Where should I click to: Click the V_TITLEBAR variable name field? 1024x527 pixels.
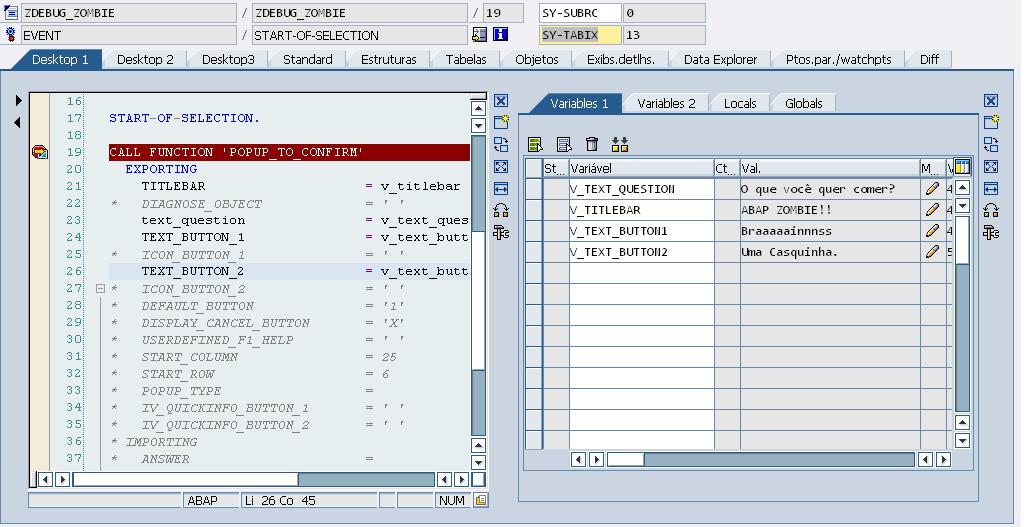click(x=640, y=210)
